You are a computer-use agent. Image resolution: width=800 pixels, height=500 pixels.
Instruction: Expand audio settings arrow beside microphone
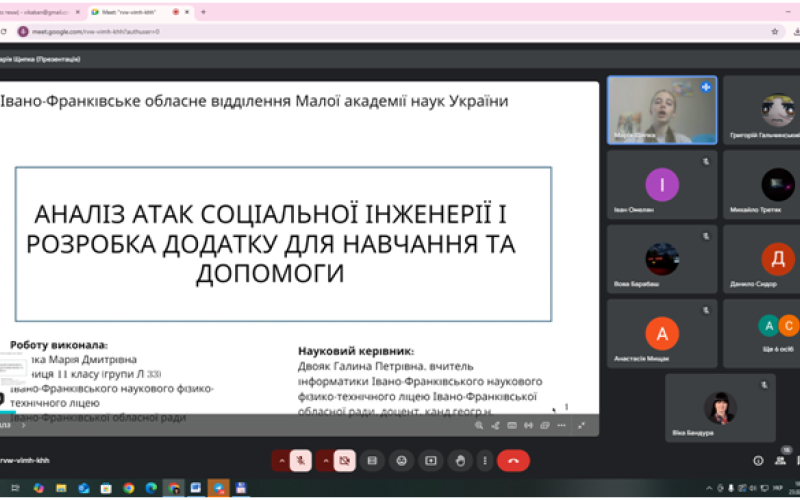tap(281, 461)
